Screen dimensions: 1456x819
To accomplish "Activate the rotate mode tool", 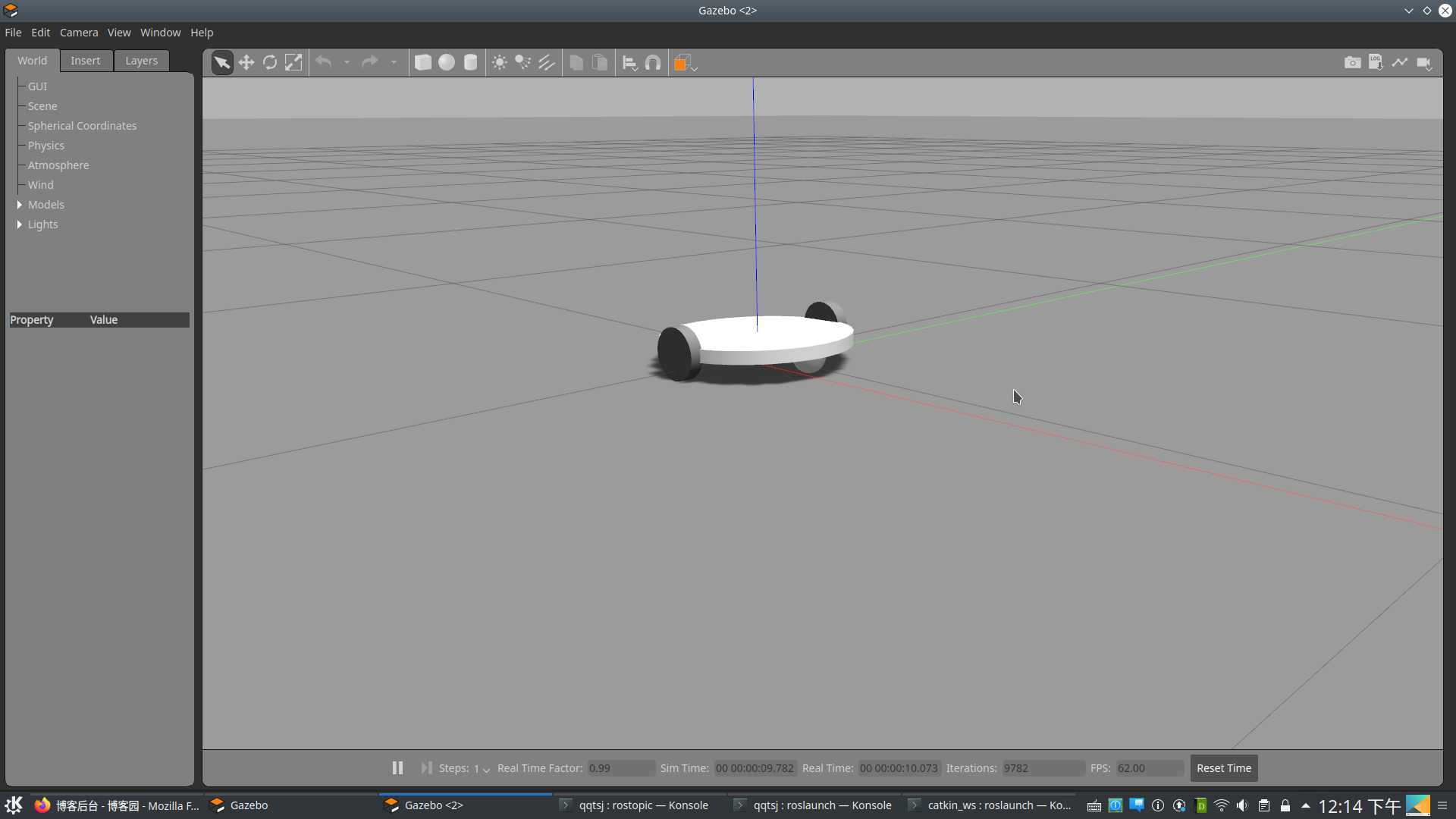I will [x=270, y=63].
